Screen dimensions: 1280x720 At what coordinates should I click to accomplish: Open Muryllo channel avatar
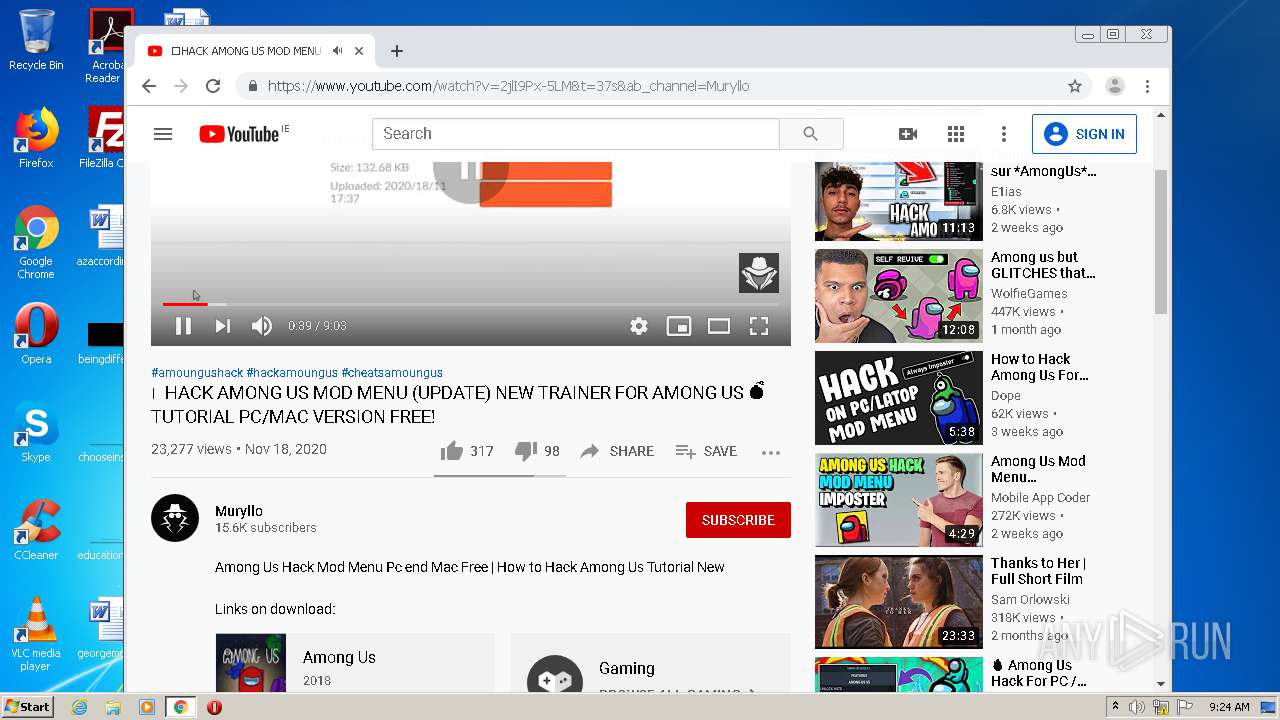175,518
